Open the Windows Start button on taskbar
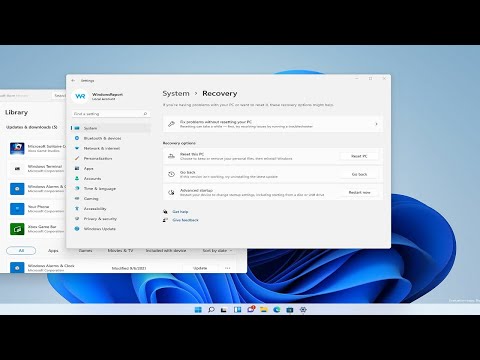480x360 pixels. click(x=198, y=310)
